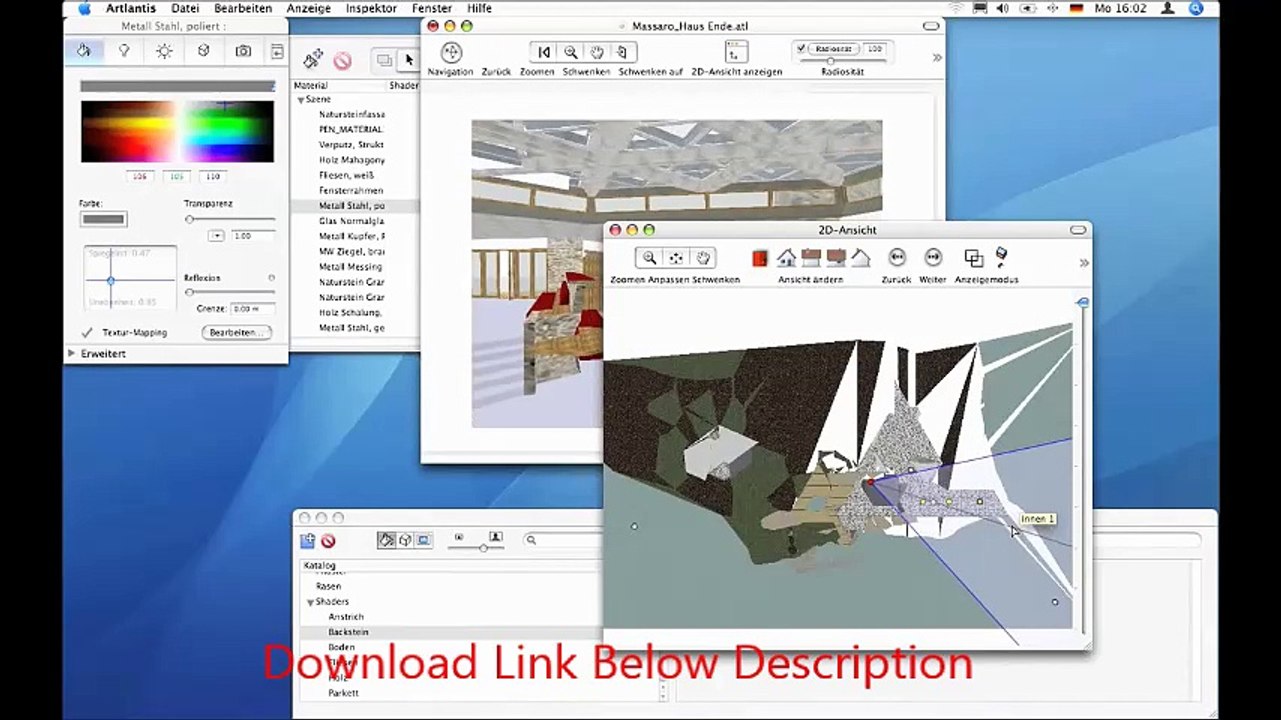
Task: Click the Navigation compass icon
Action: pos(451,52)
